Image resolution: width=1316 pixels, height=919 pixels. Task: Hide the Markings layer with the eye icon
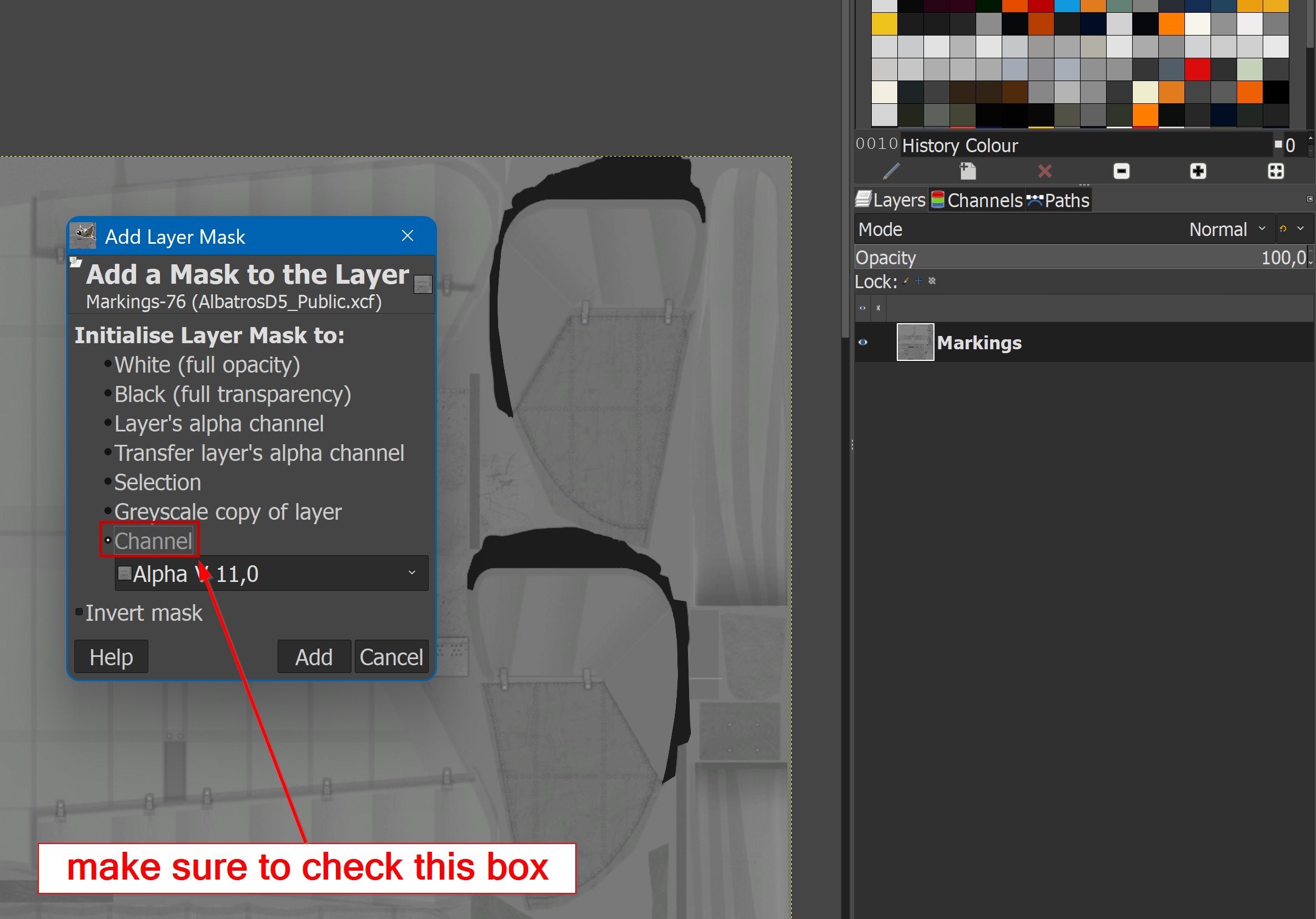(863, 342)
